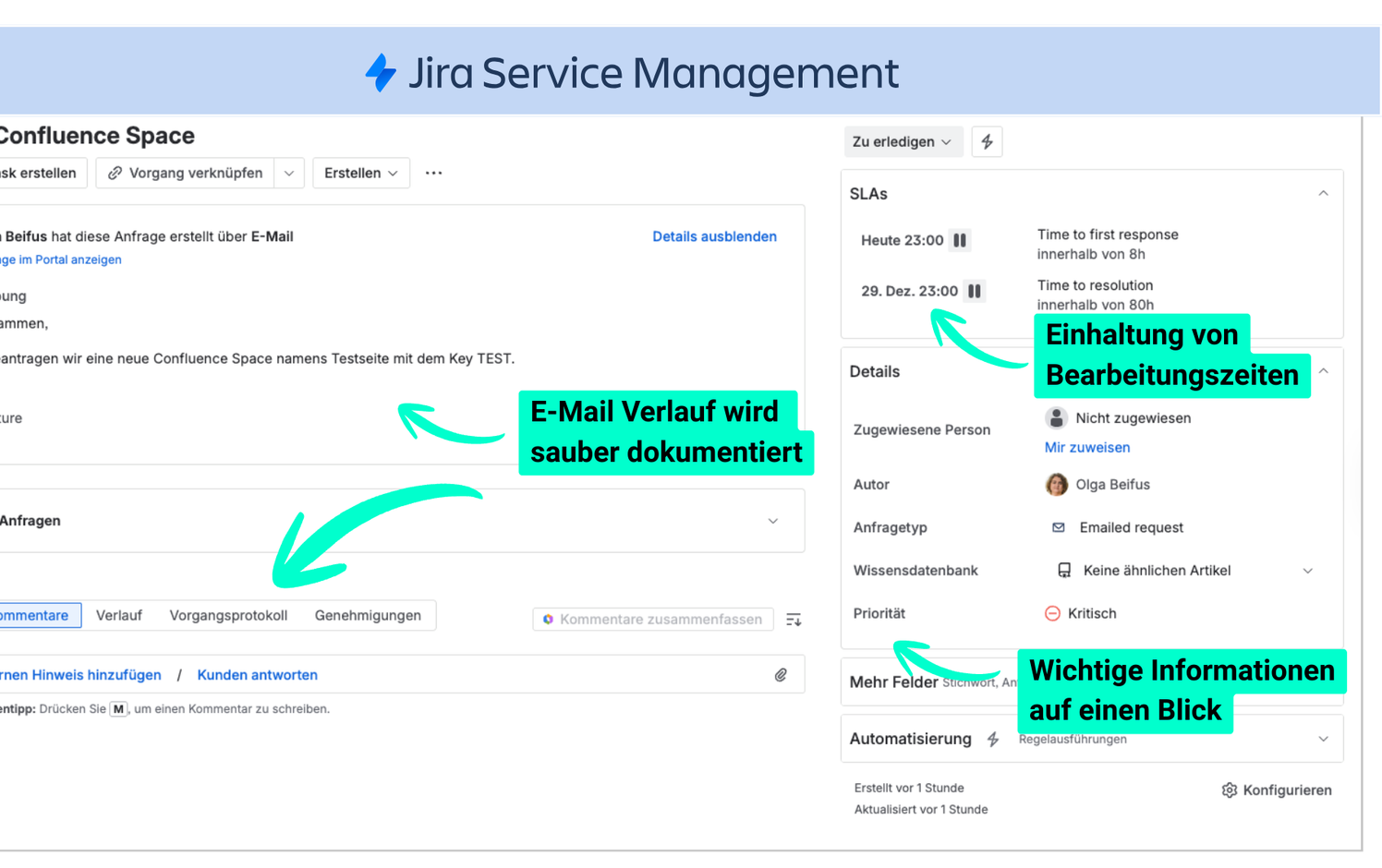Image resolution: width=1382 pixels, height=868 pixels.
Task: Click the Nicht zugewiesen assignee field
Action: 1133,418
